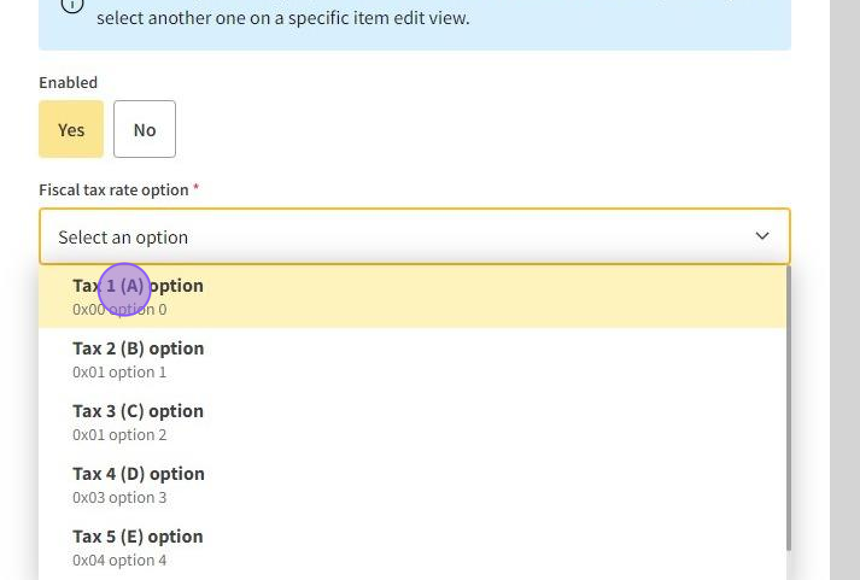
Task: Select Tax 5 (E) option
Action: coord(138,537)
